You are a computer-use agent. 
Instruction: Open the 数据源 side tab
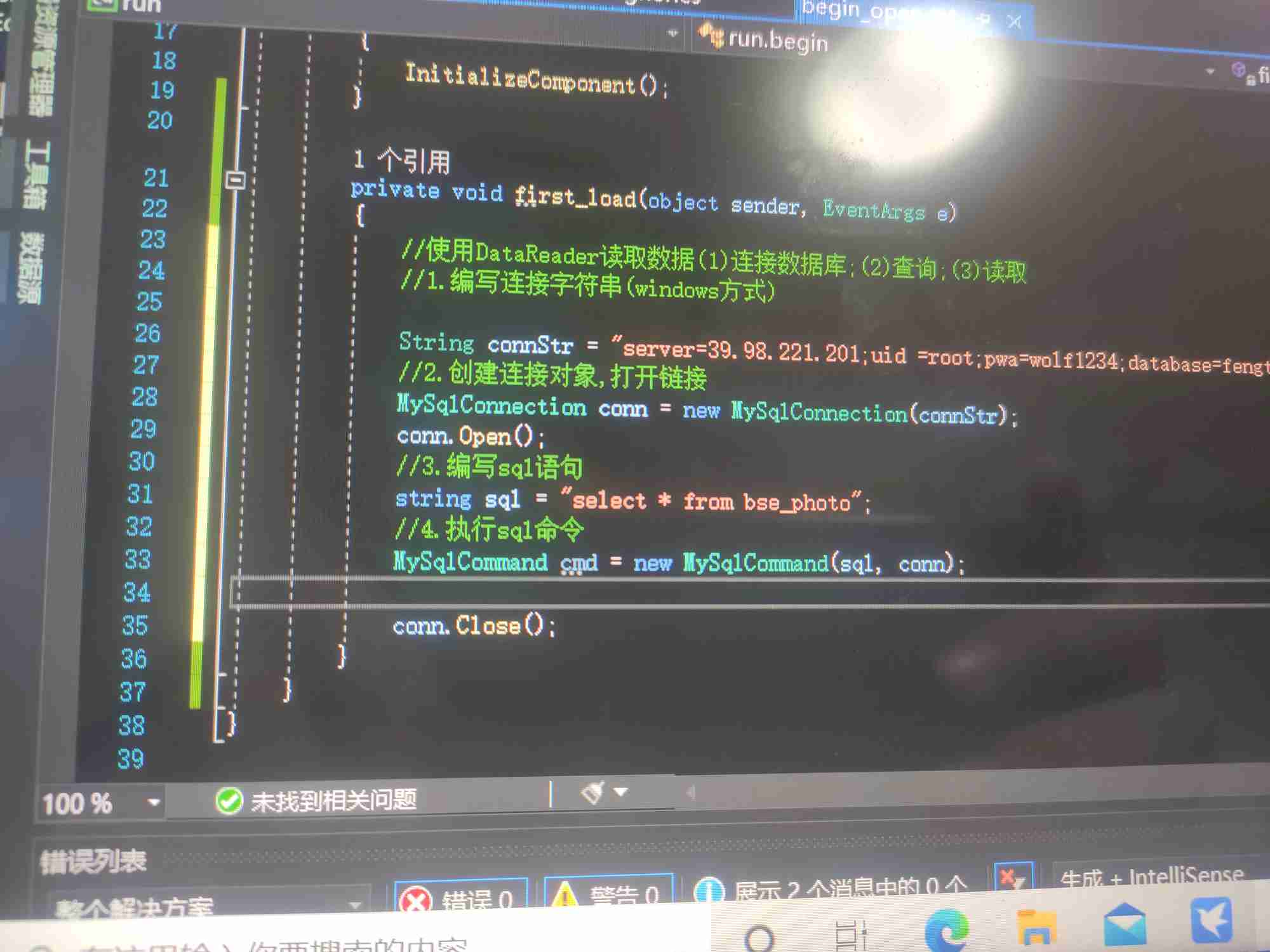click(30, 268)
